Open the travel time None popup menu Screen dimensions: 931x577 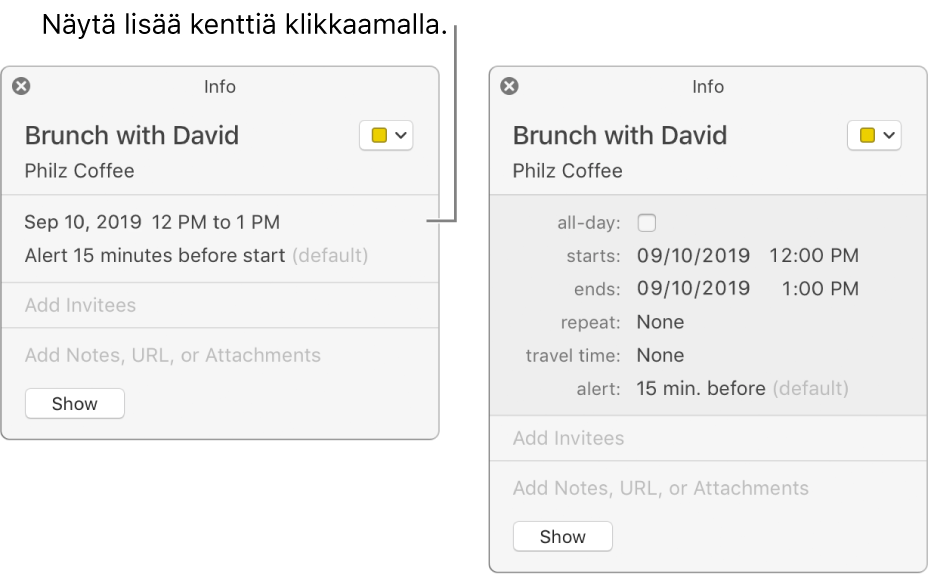[660, 355]
